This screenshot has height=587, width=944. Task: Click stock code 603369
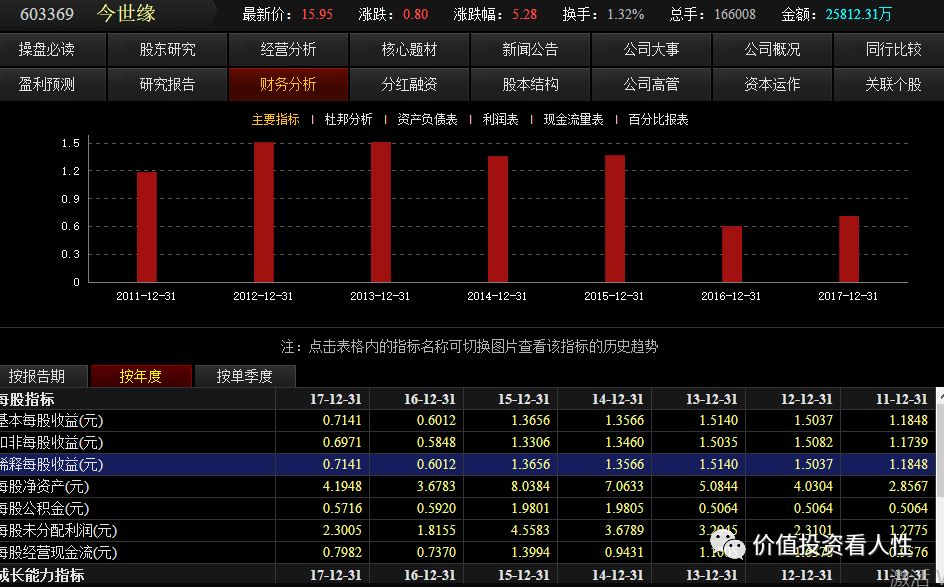pyautogui.click(x=47, y=14)
